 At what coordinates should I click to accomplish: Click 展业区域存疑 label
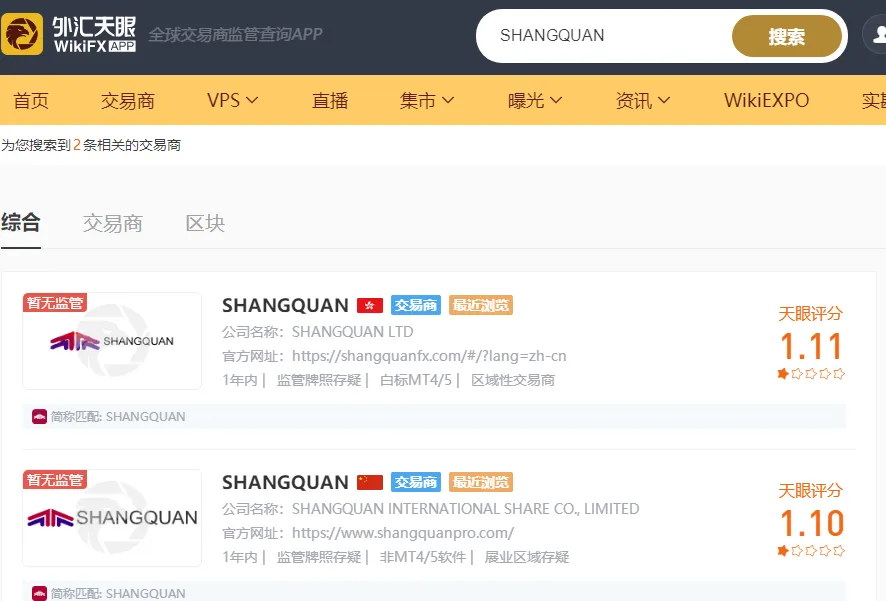click(527, 557)
